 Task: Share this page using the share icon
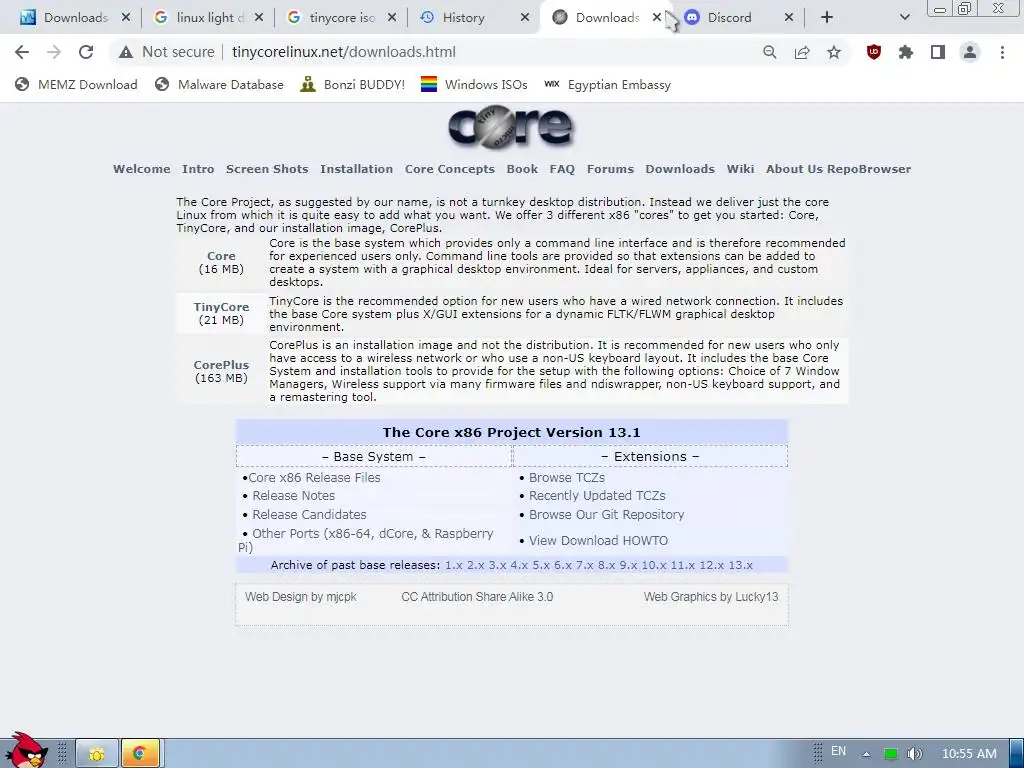click(x=802, y=52)
